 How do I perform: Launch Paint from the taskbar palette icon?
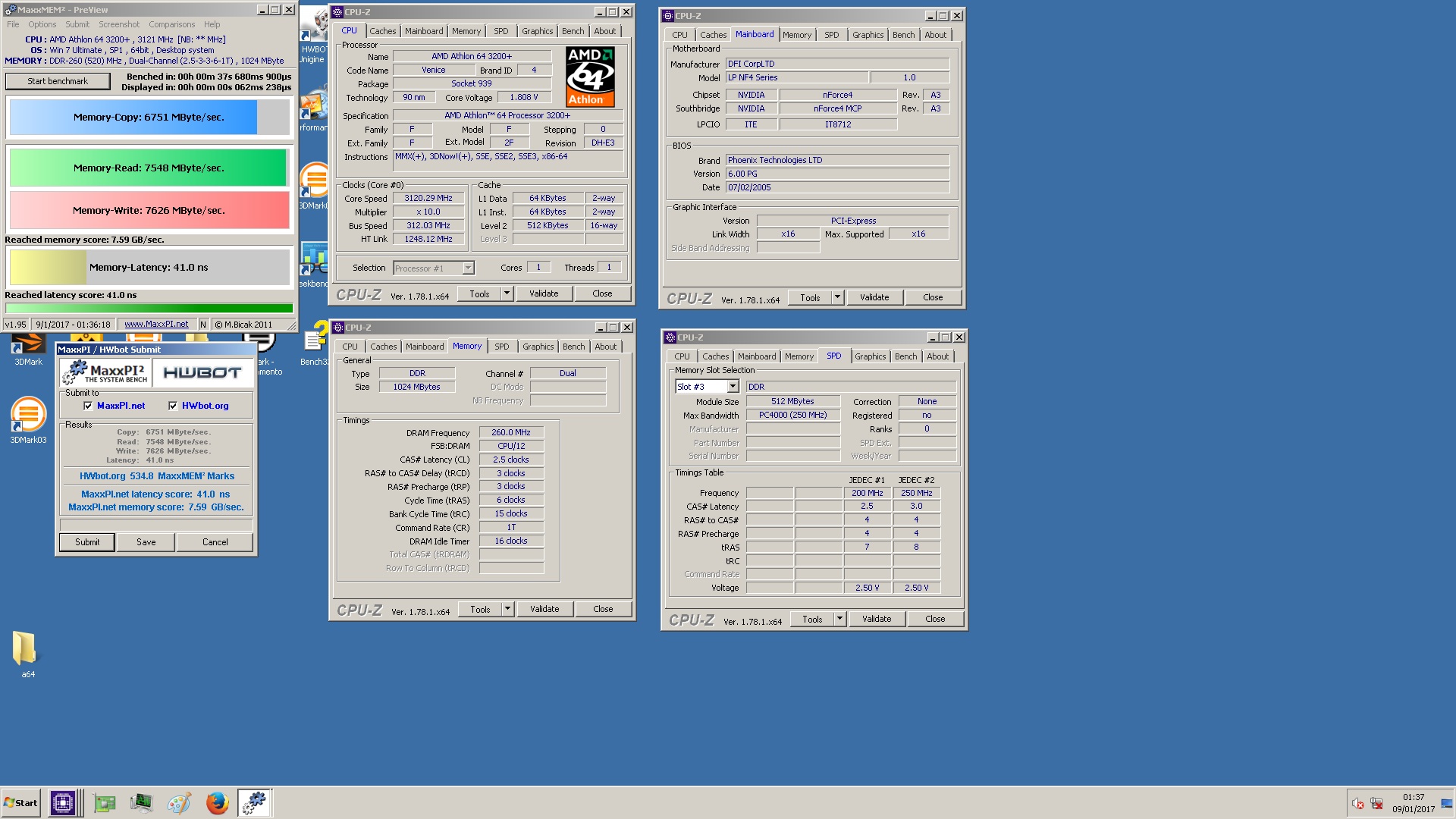point(179,802)
